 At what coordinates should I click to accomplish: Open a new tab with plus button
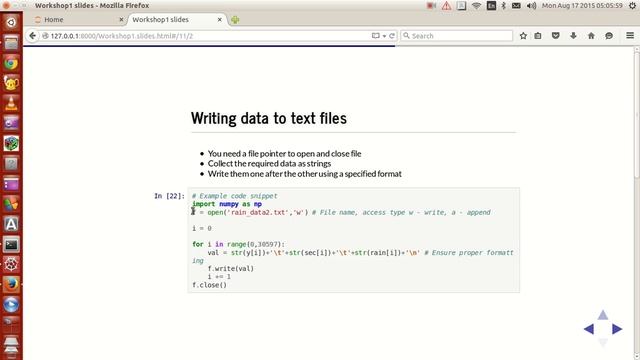click(235, 20)
